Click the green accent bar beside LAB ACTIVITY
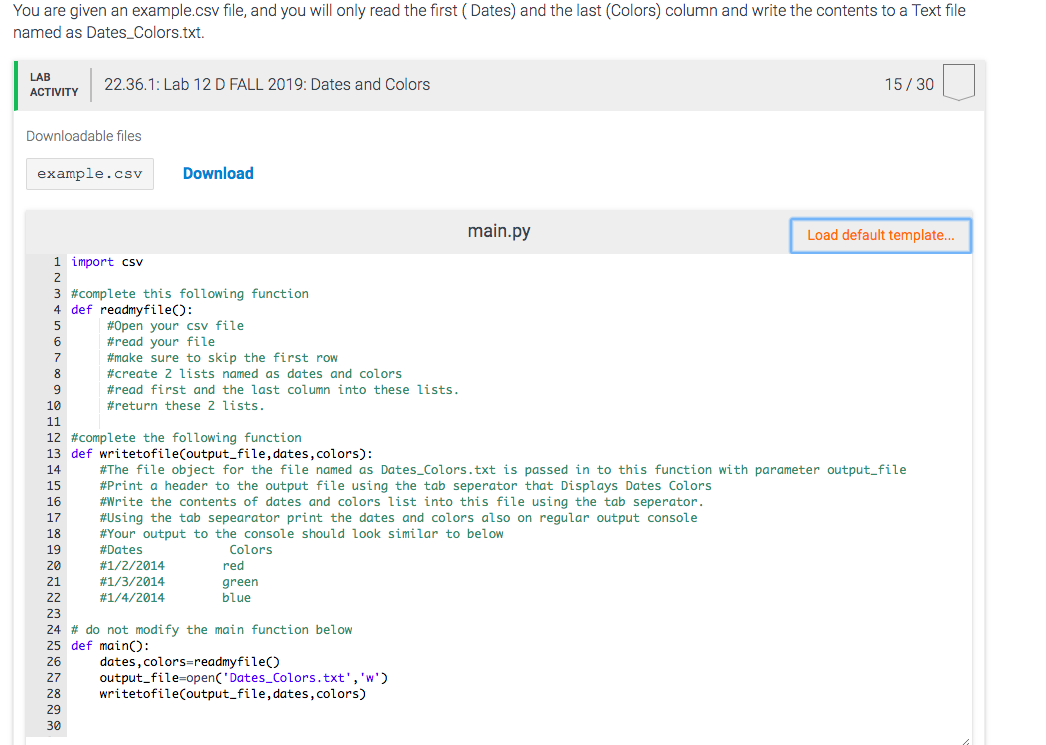 (17, 84)
